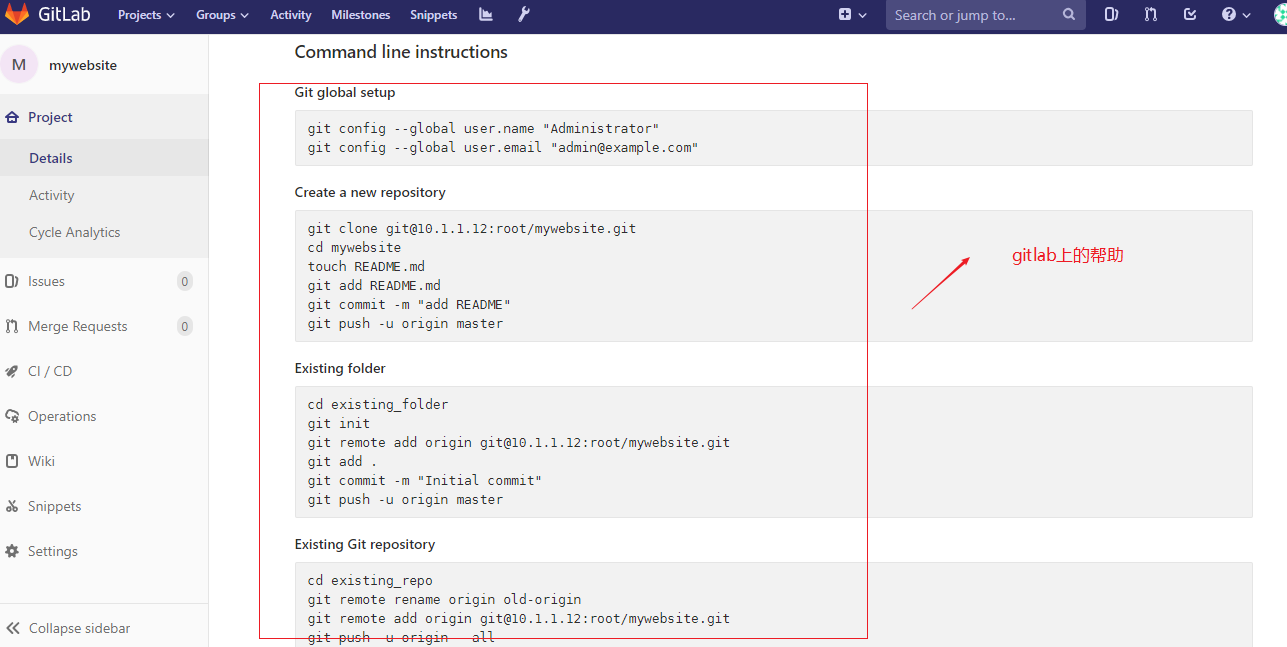Open Activity in top navigation
The image size is (1287, 647).
[x=291, y=15]
